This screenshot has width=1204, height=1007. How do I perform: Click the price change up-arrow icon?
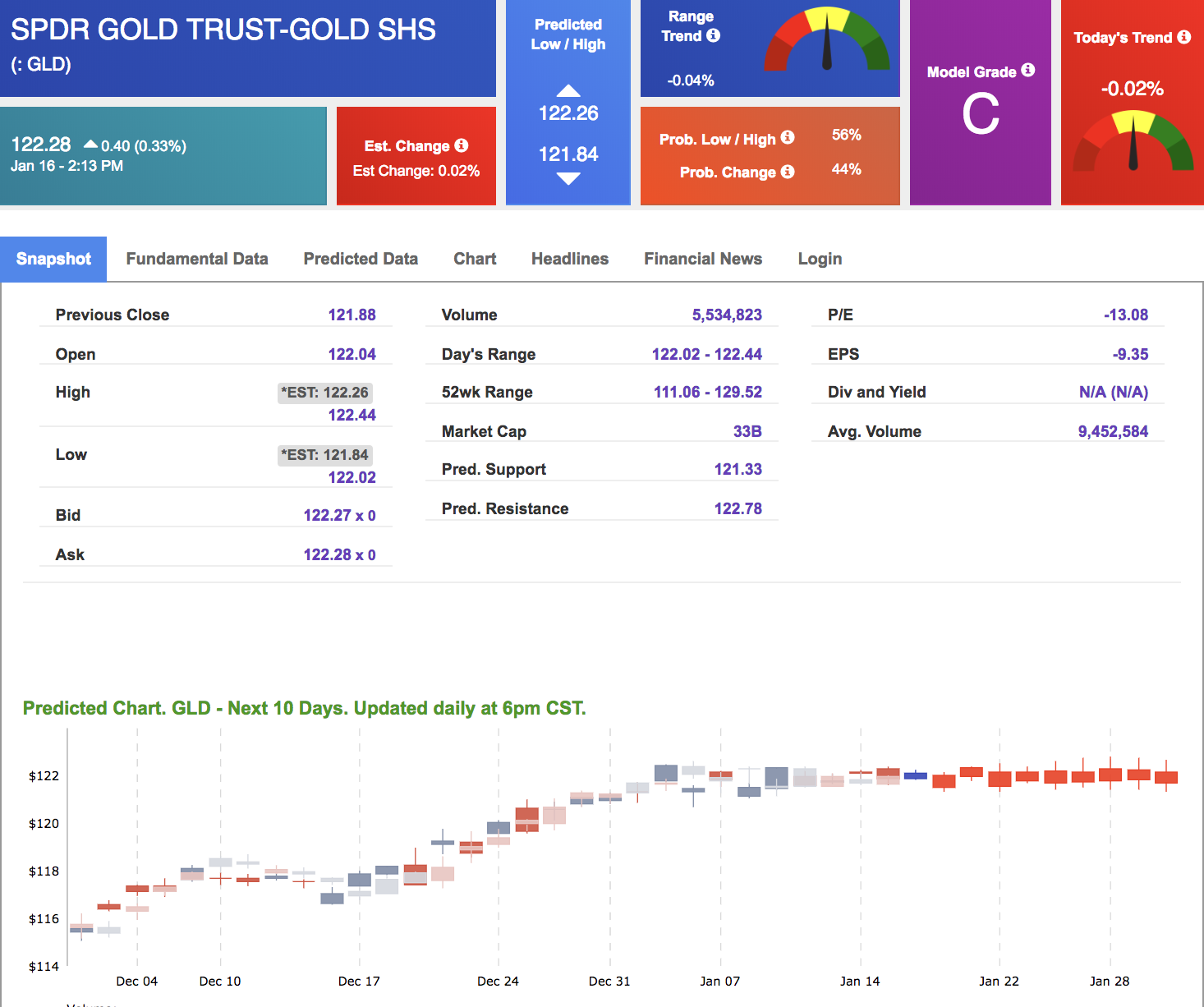[90, 145]
